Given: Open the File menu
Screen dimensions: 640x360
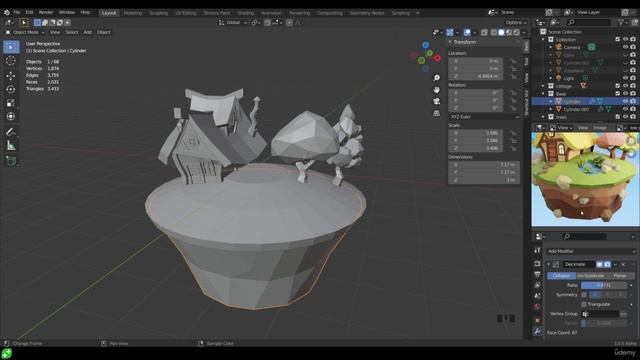Looking at the screenshot, I should coord(17,12).
